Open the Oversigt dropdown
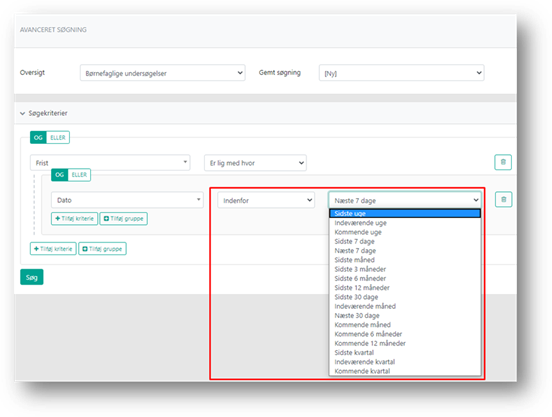This screenshot has height=417, width=552. click(x=162, y=73)
